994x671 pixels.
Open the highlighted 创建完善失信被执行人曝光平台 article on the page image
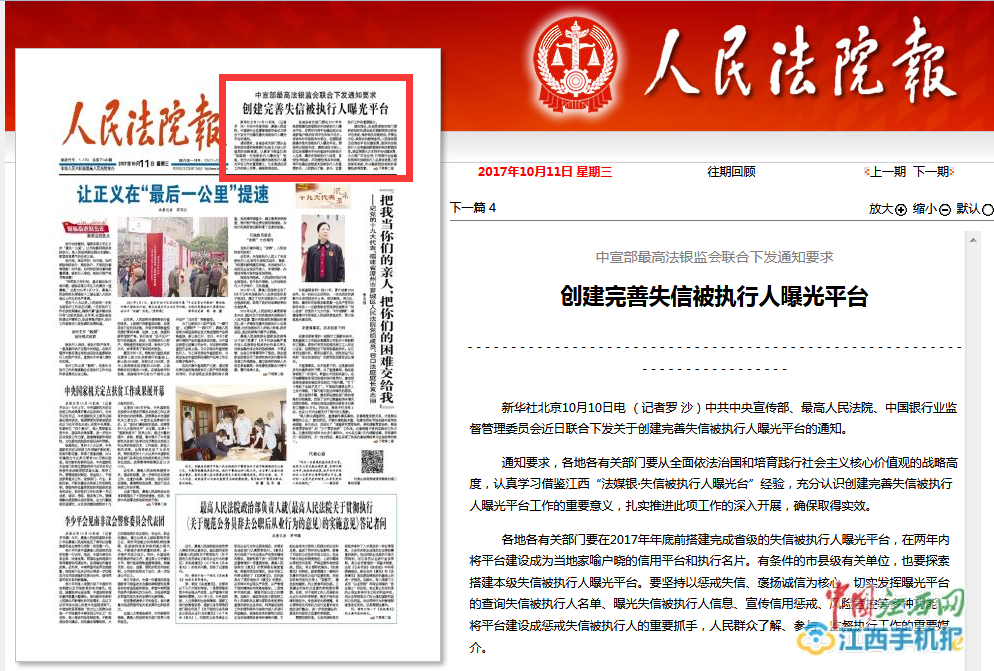[316, 127]
